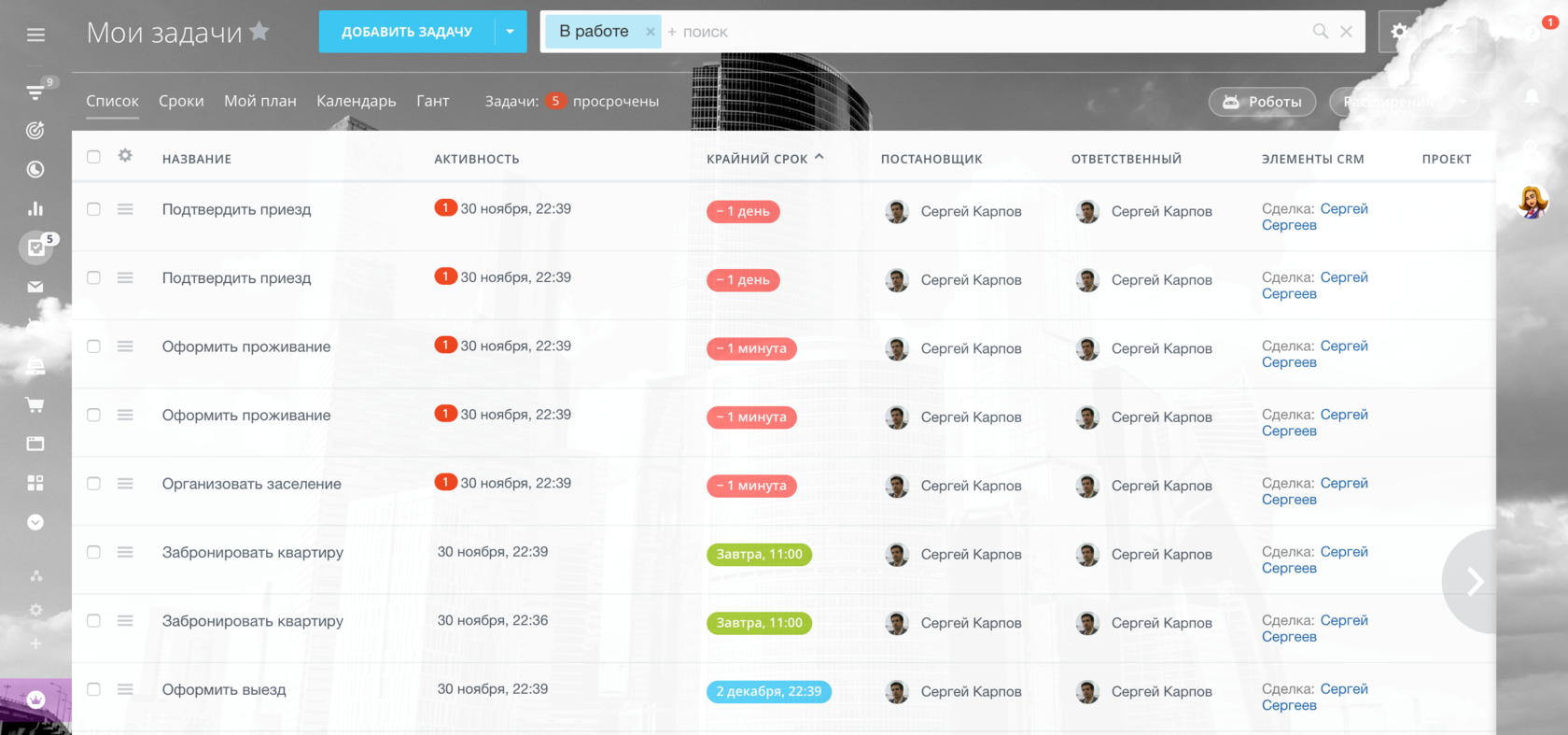This screenshot has height=735, width=1568.
Task: Click the magnifier search icon in filter box
Action: click(1321, 31)
